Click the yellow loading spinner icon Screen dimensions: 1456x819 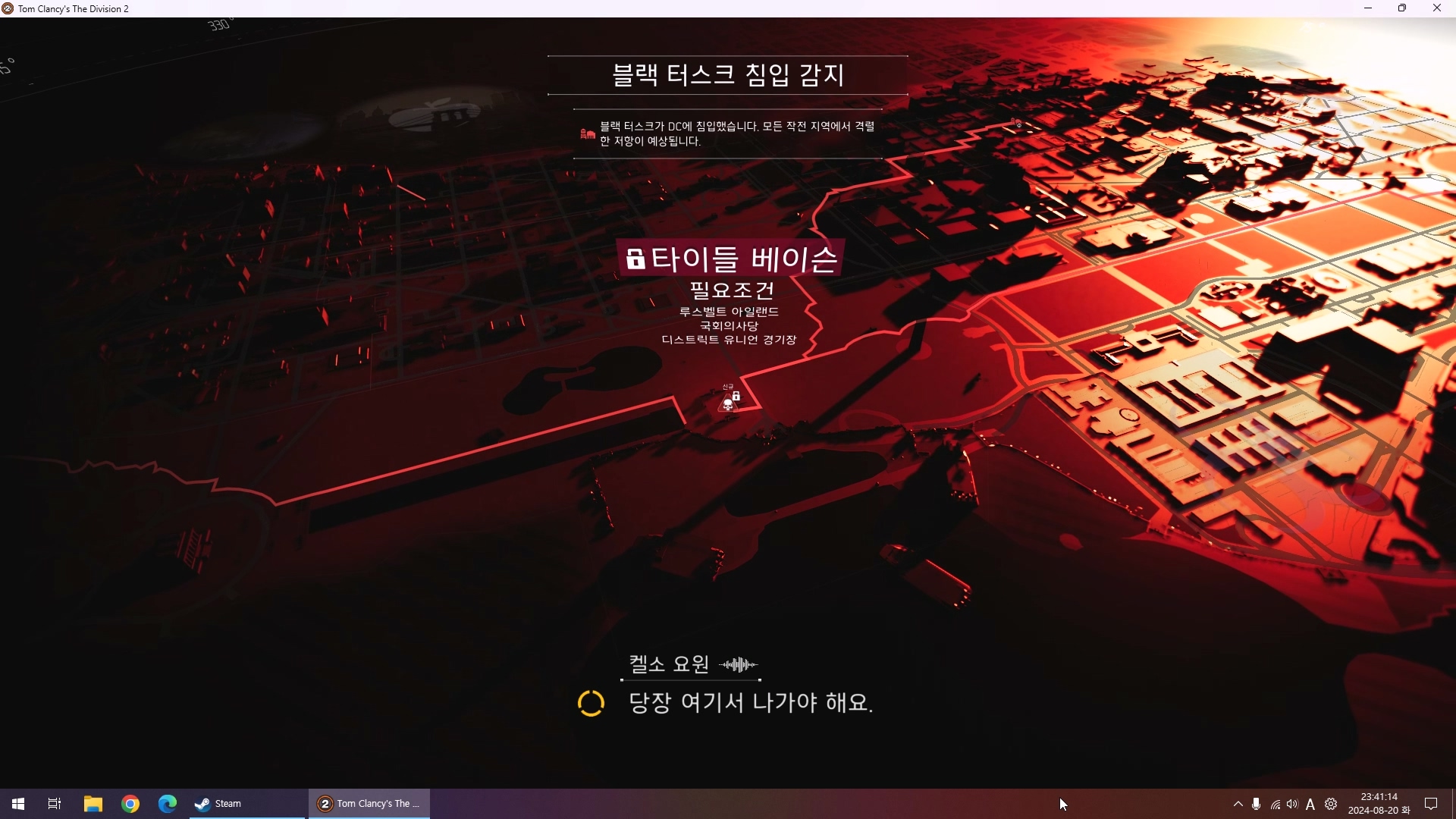pyautogui.click(x=591, y=703)
